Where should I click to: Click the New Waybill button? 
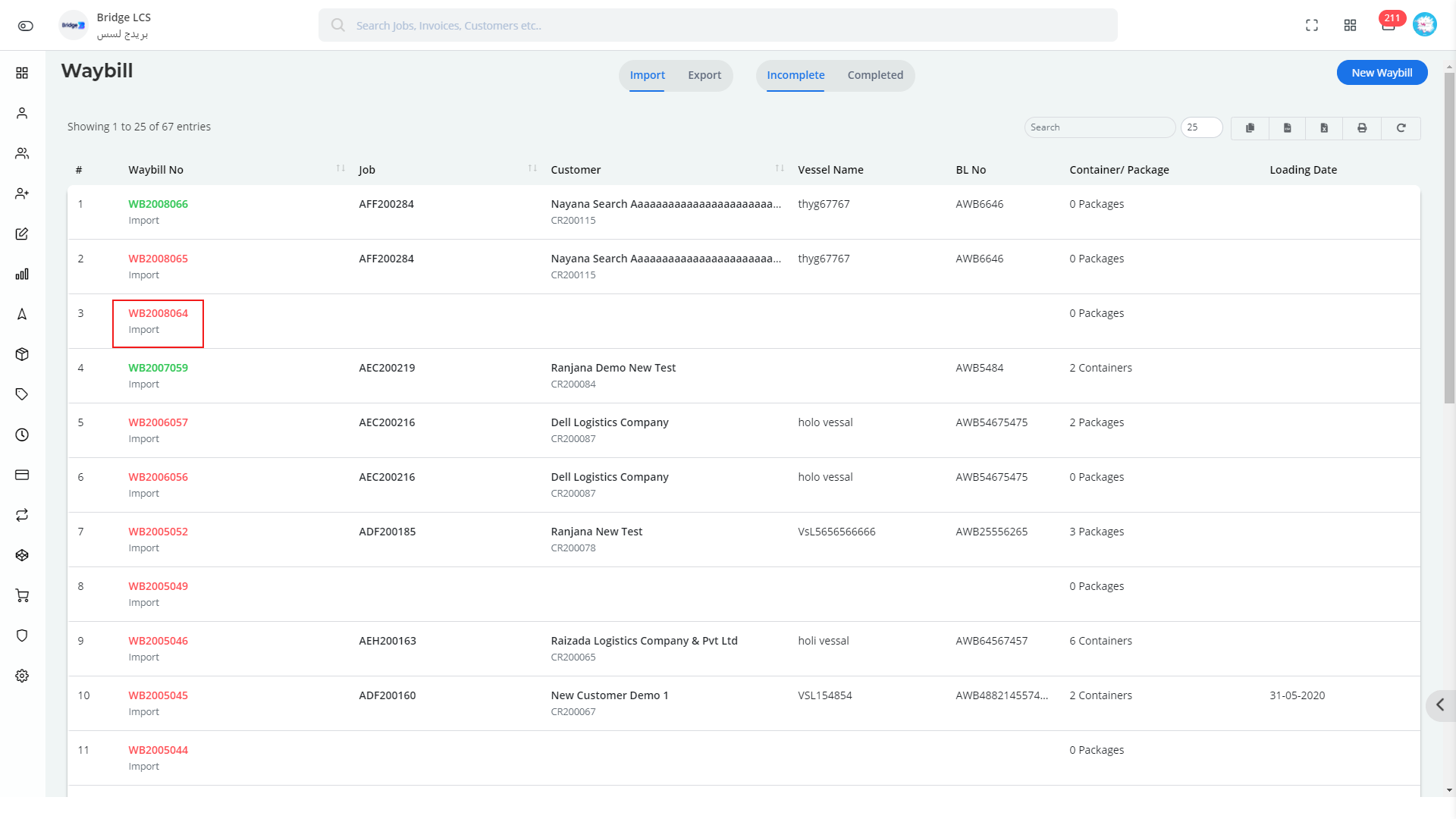click(x=1382, y=72)
